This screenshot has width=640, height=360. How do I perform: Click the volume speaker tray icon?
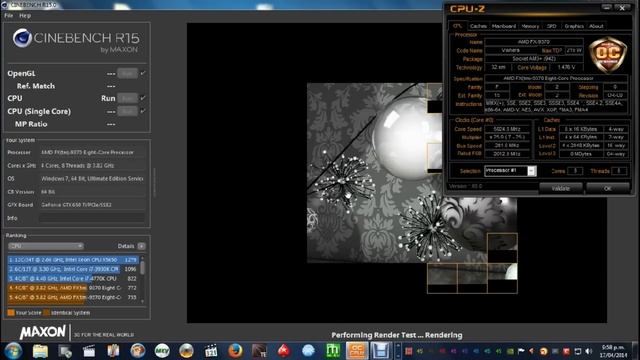click(589, 351)
